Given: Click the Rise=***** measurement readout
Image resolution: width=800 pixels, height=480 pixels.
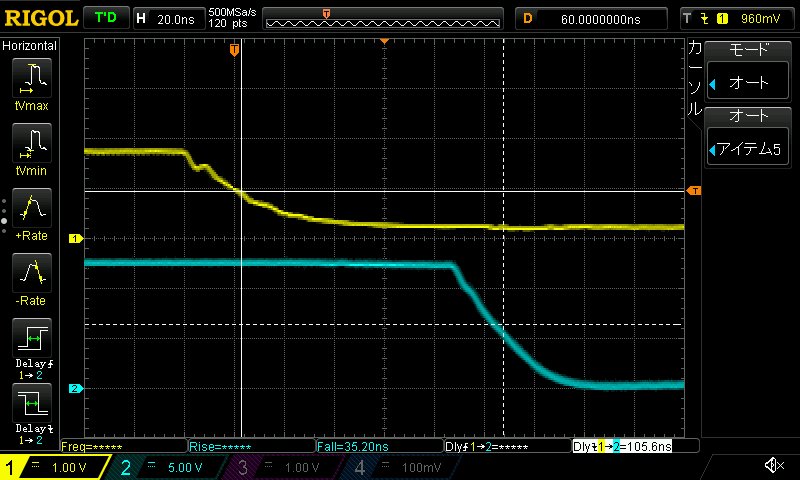Looking at the screenshot, I should [x=252, y=446].
